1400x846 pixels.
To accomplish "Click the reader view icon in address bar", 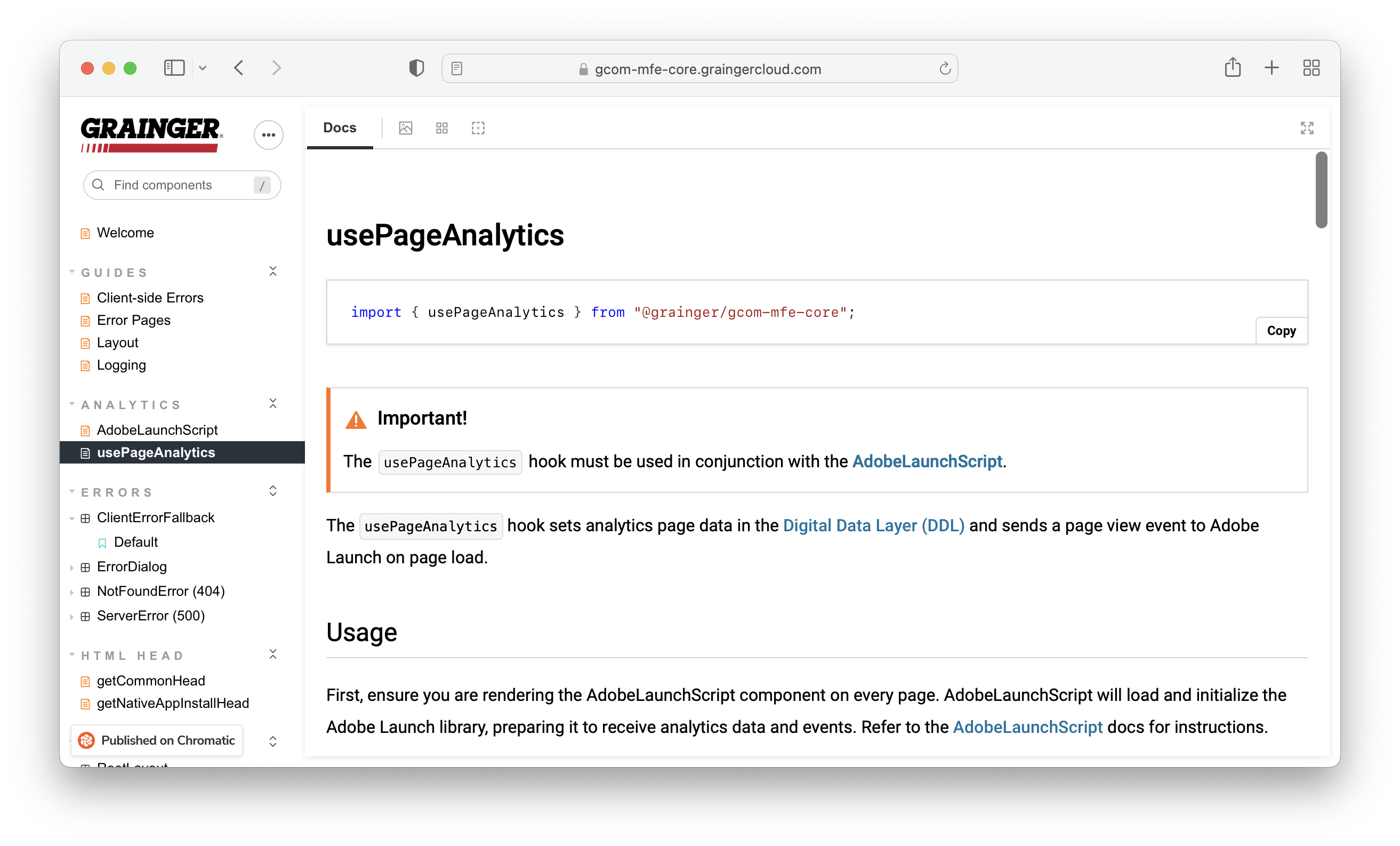I will [457, 69].
